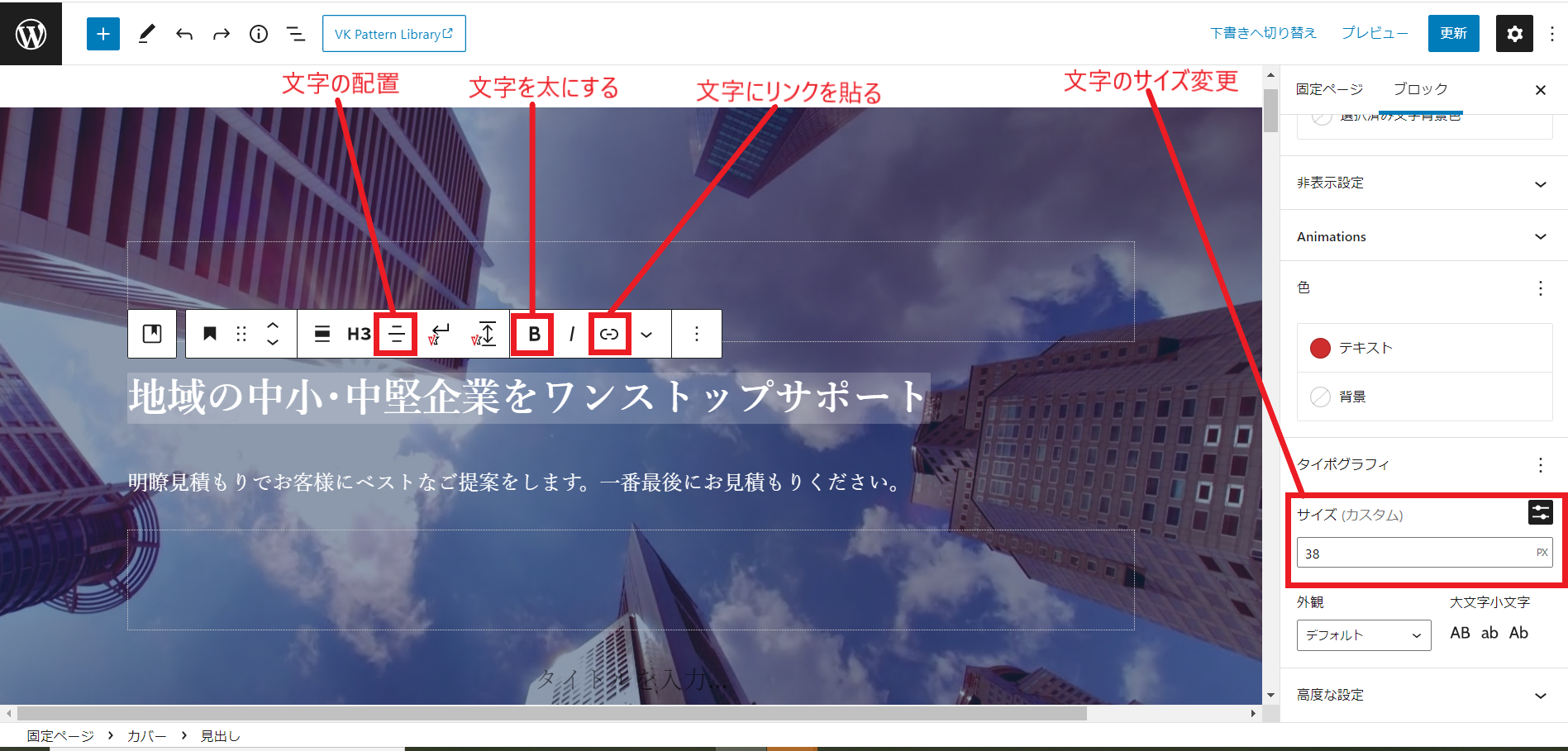
Task: Click the italic formatting icon
Action: tap(571, 334)
